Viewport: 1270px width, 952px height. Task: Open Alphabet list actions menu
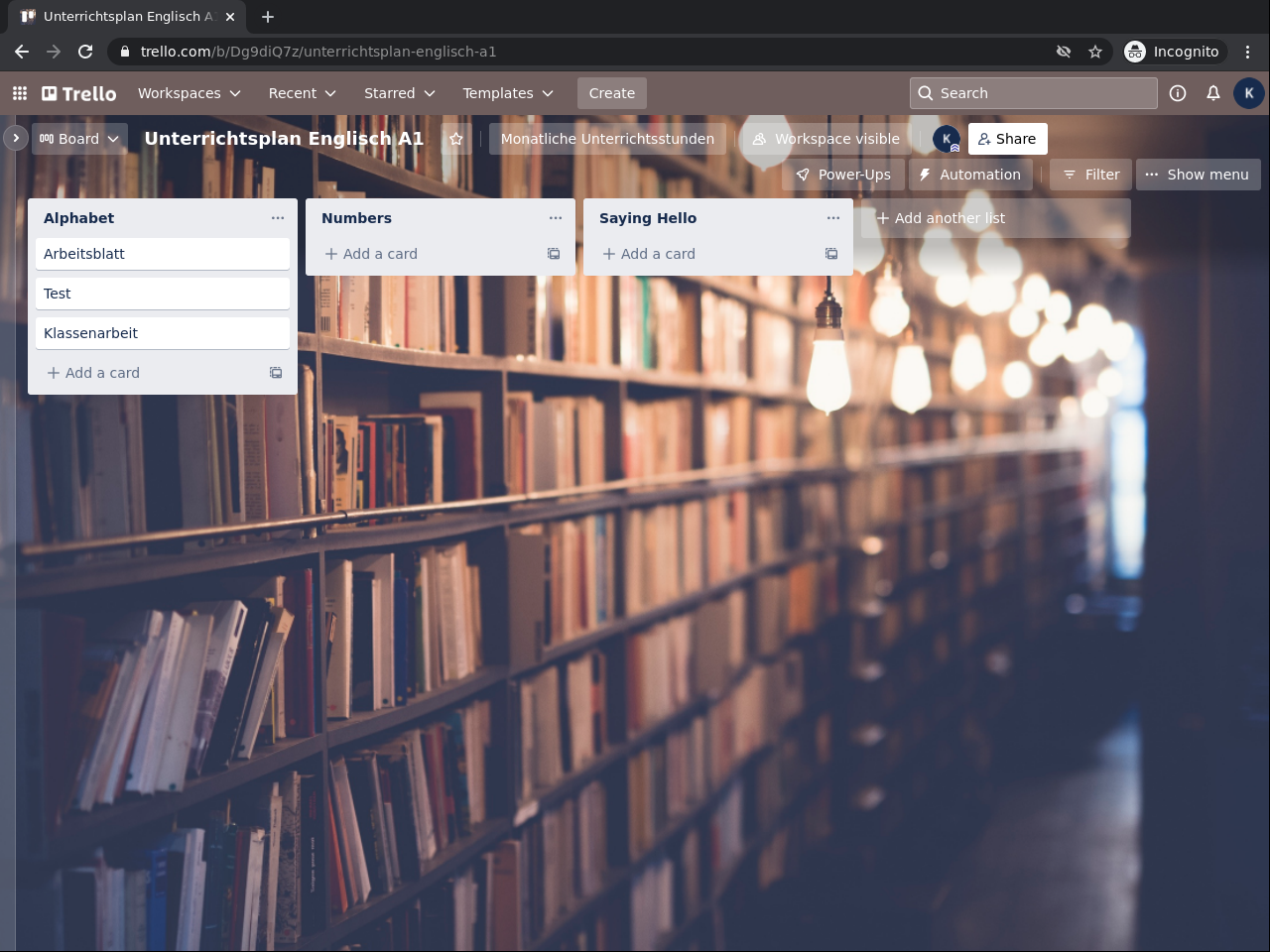pos(278,218)
